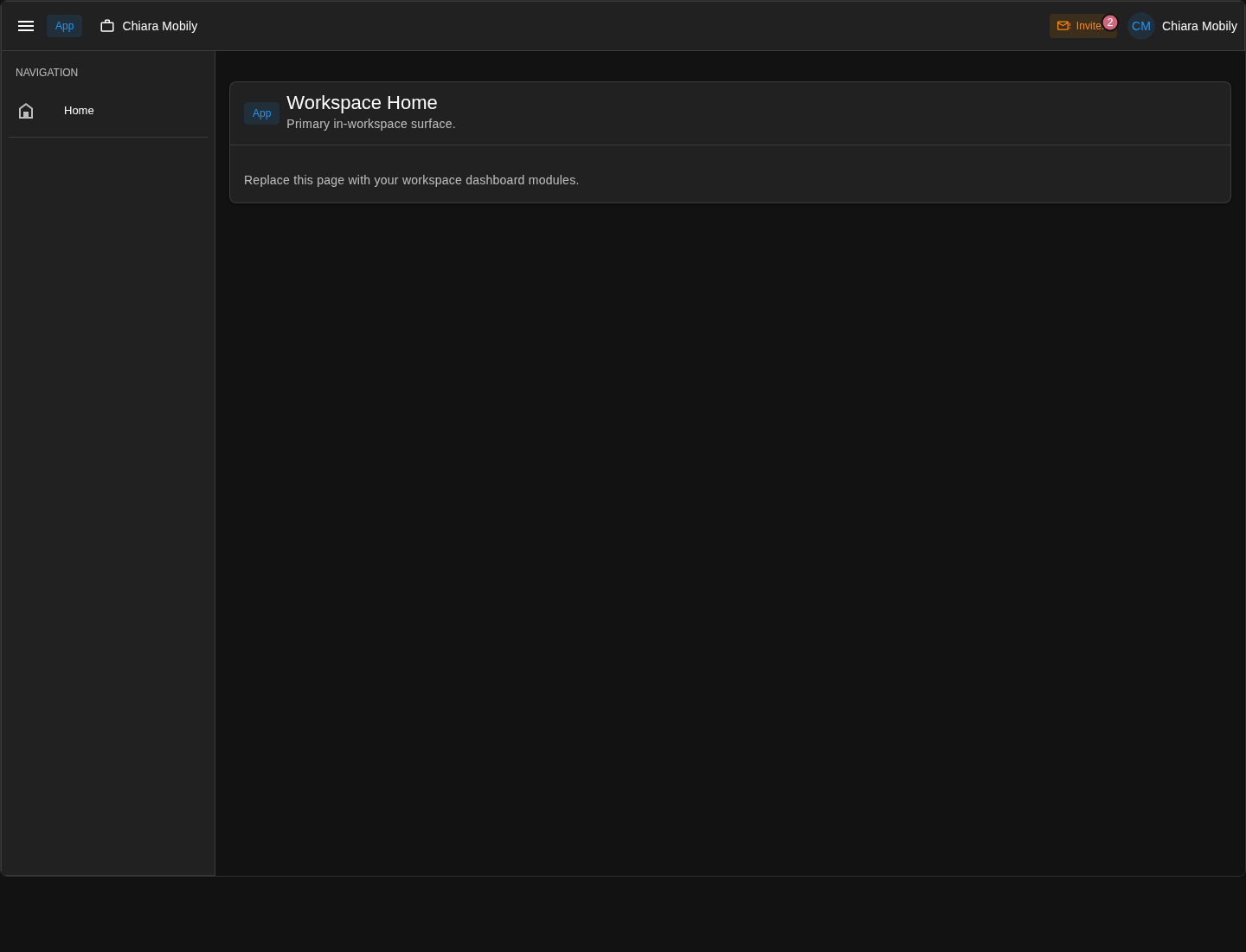Click the blue App chip in top bar
Screen dimensions: 1246x952
(x=65, y=26)
